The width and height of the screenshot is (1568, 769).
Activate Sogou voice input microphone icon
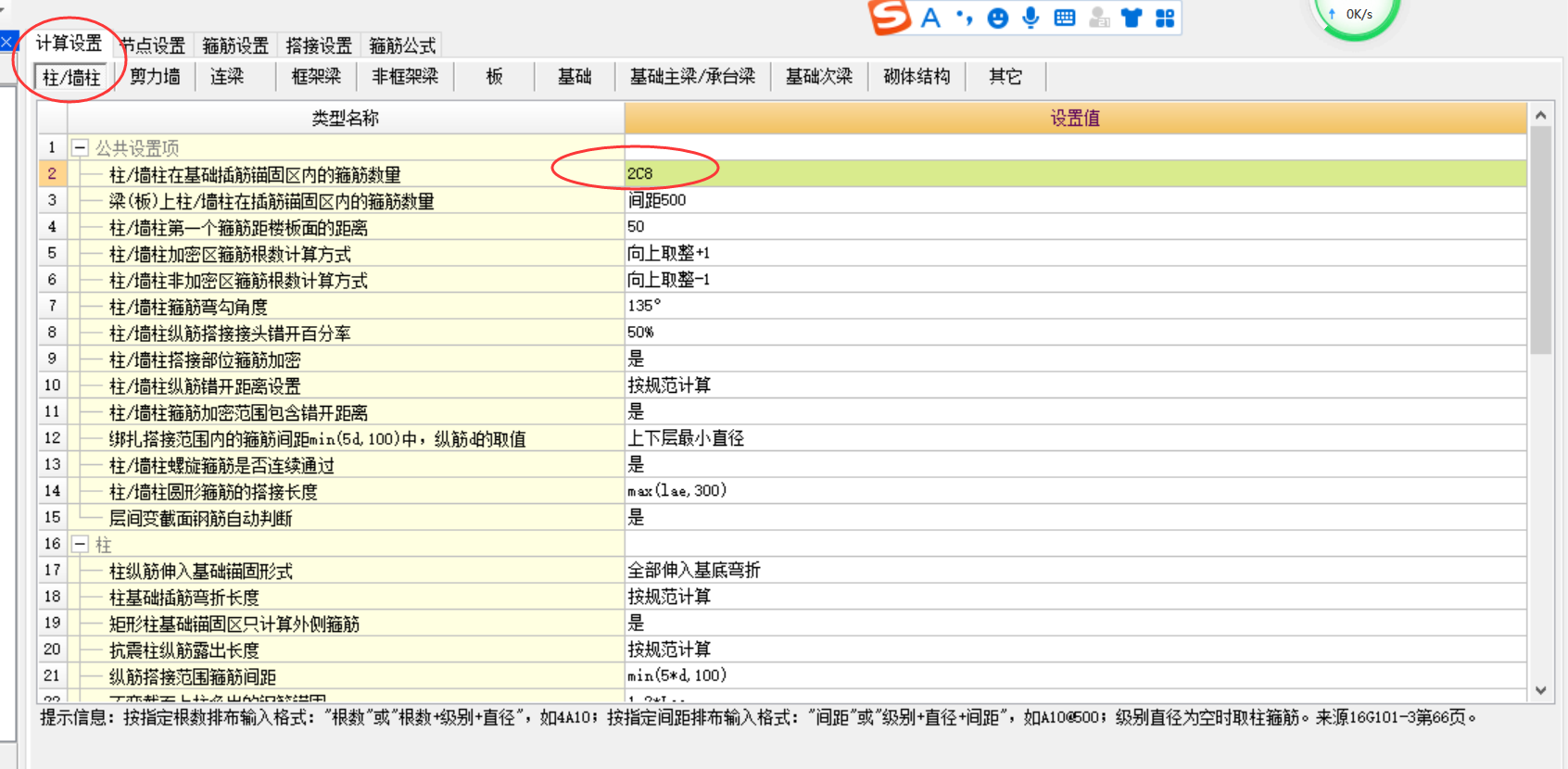tap(1031, 18)
